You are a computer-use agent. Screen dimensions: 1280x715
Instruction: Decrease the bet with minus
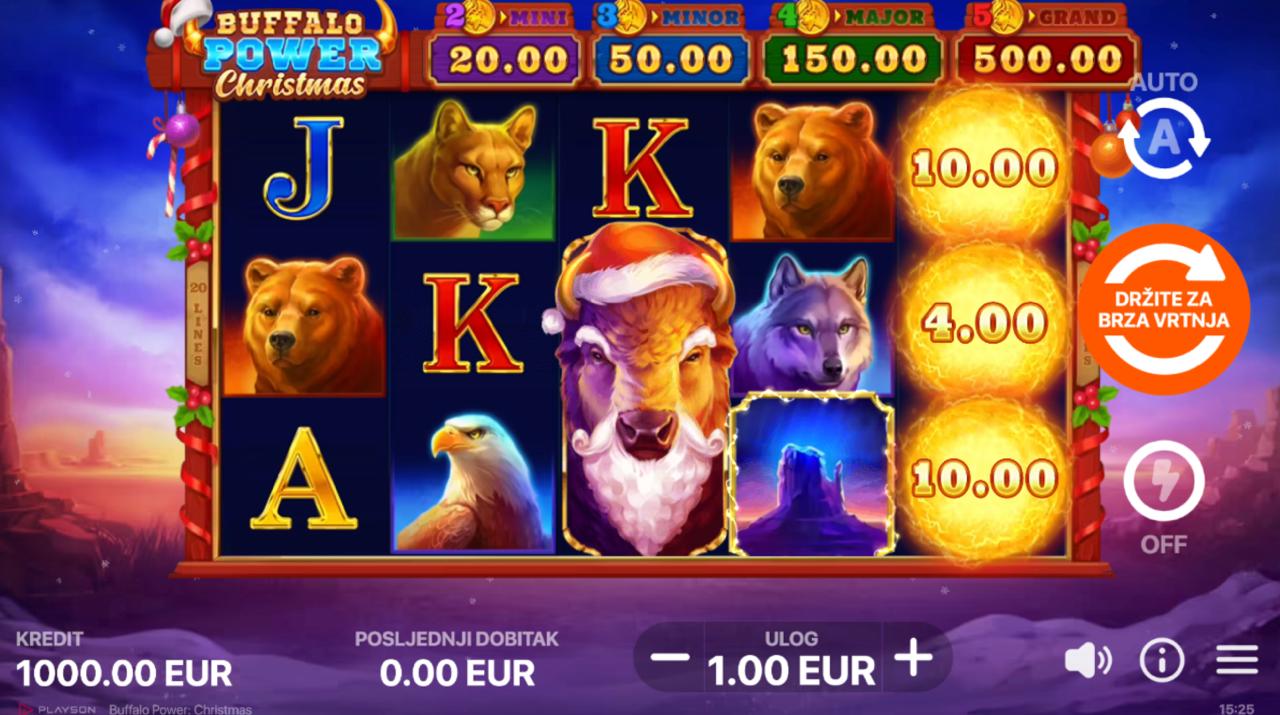(x=670, y=657)
